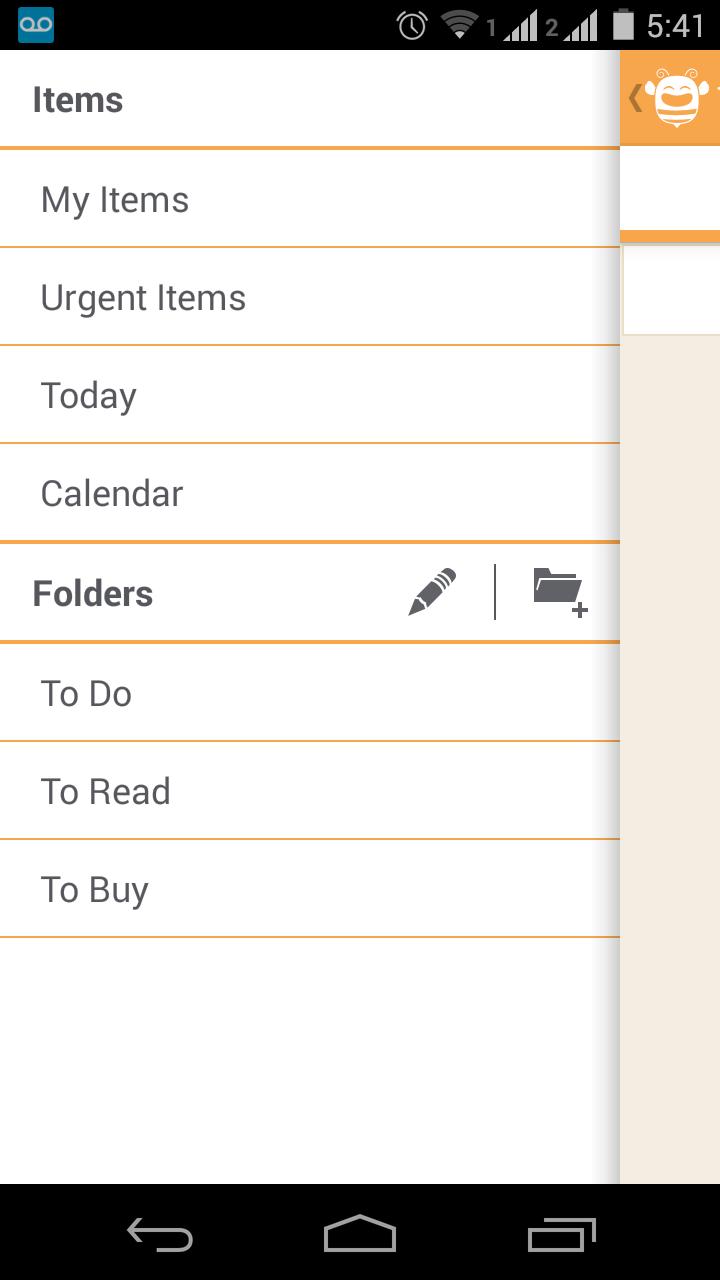Tap the voicemail notification icon
The height and width of the screenshot is (1280, 720).
(36, 25)
